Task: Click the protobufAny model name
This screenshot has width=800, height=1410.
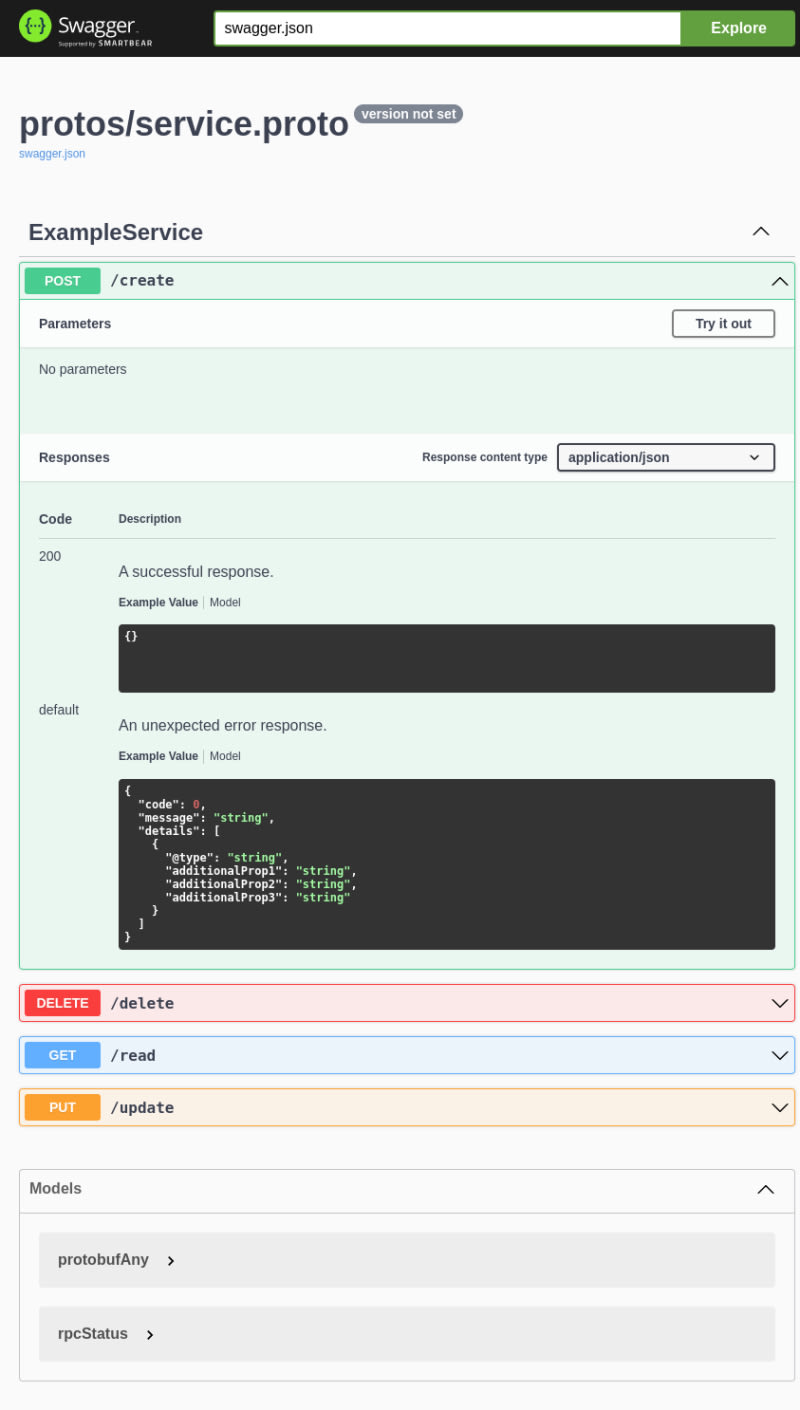Action: pos(103,1260)
